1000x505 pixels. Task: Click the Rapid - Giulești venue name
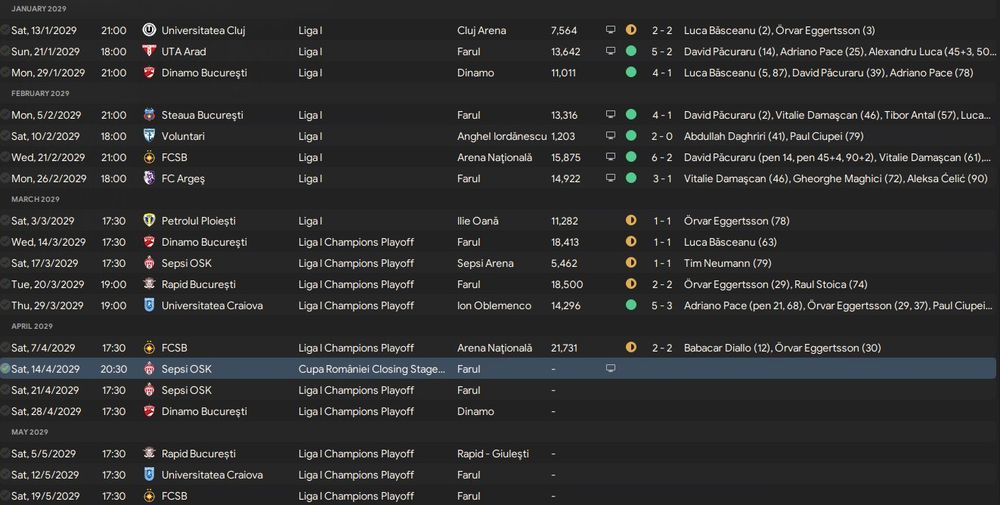pyautogui.click(x=493, y=453)
